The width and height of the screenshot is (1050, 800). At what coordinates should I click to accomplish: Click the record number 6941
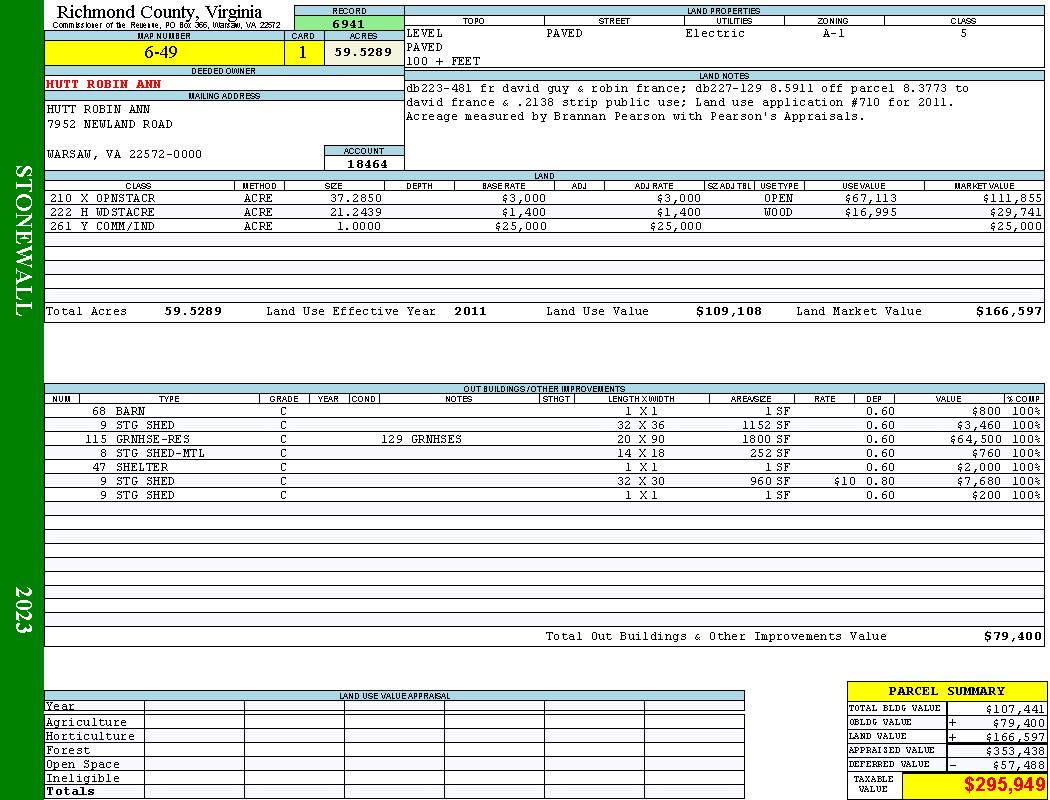click(348, 23)
